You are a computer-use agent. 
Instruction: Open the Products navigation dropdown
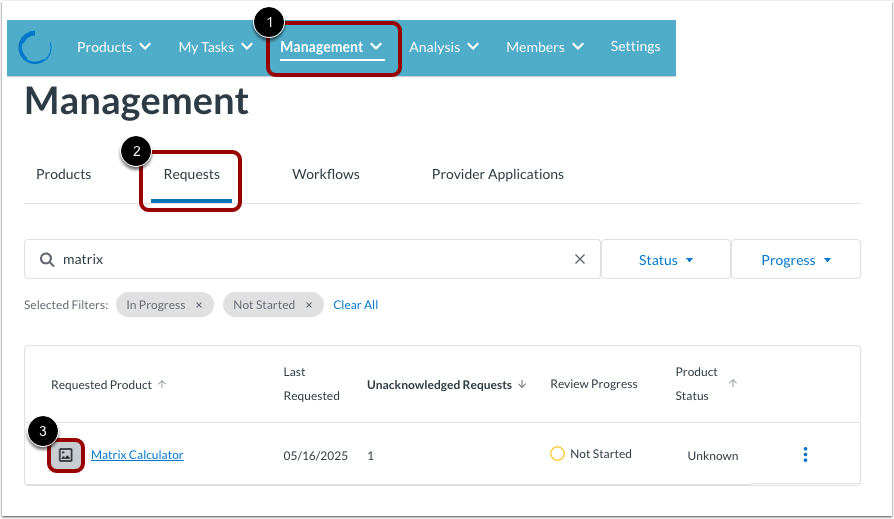[114, 47]
